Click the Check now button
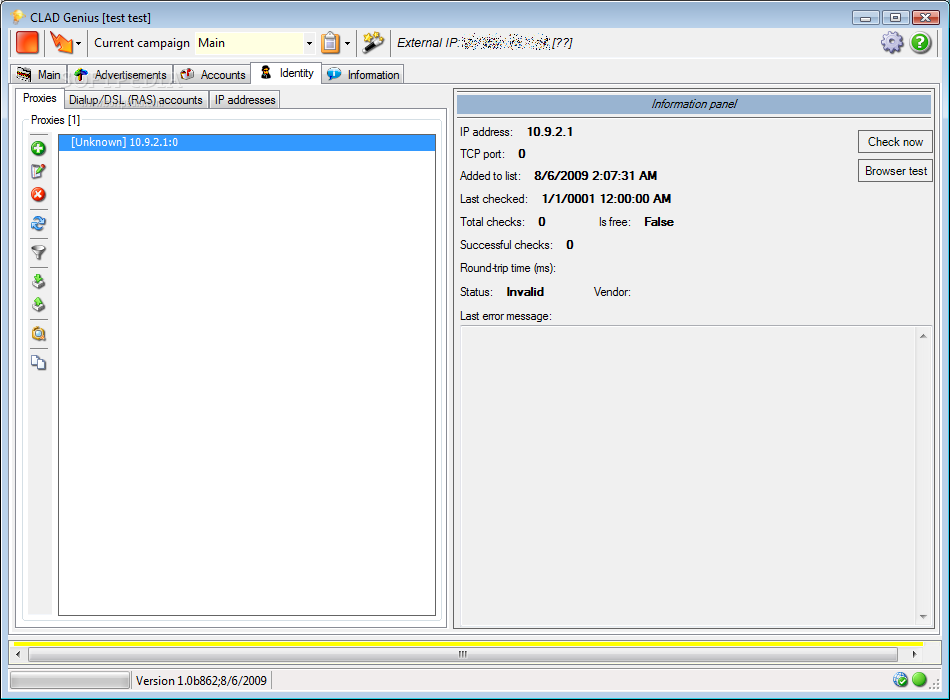Viewport: 950px width, 700px height. pos(895,142)
